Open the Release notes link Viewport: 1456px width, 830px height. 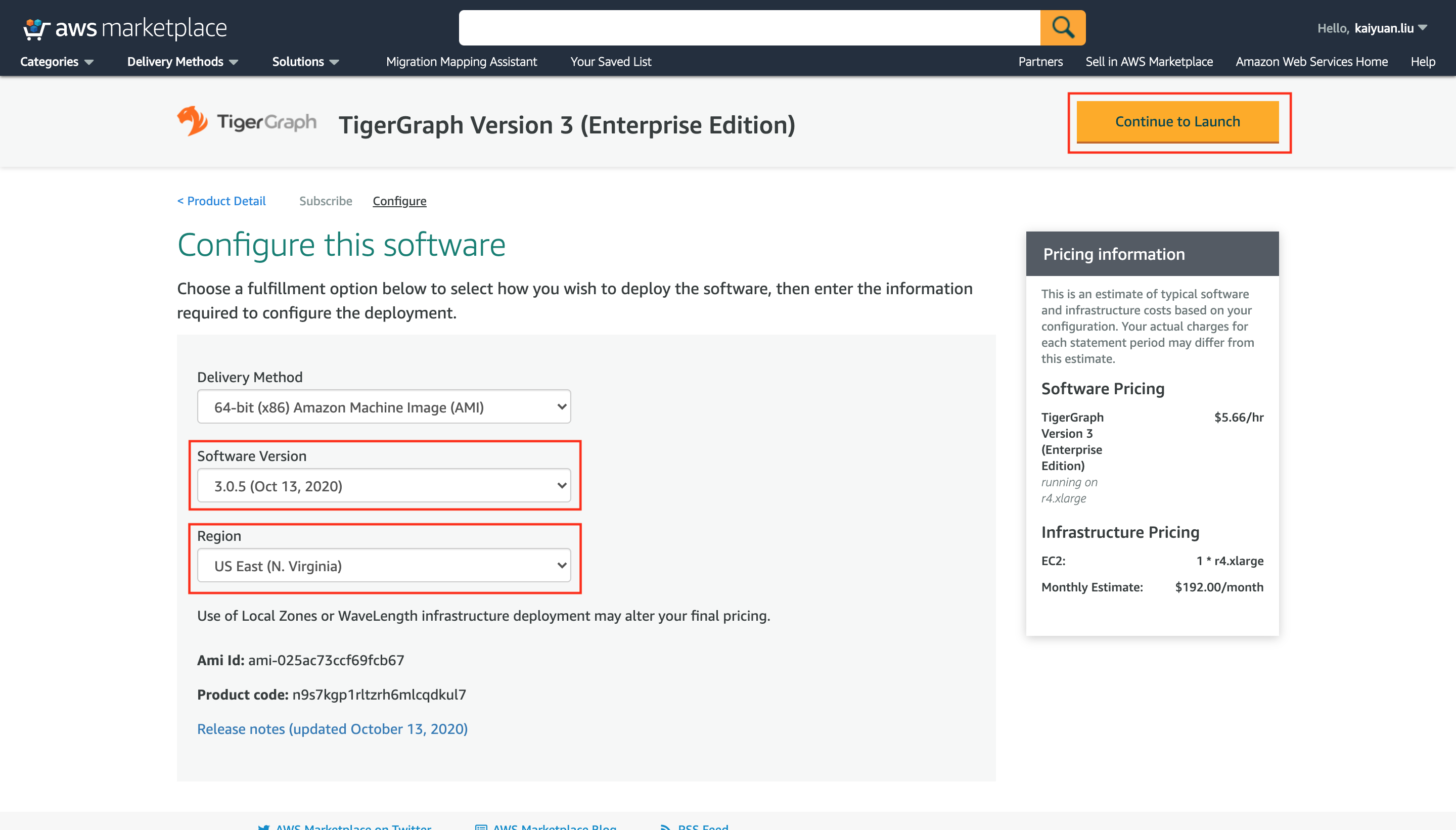point(332,728)
